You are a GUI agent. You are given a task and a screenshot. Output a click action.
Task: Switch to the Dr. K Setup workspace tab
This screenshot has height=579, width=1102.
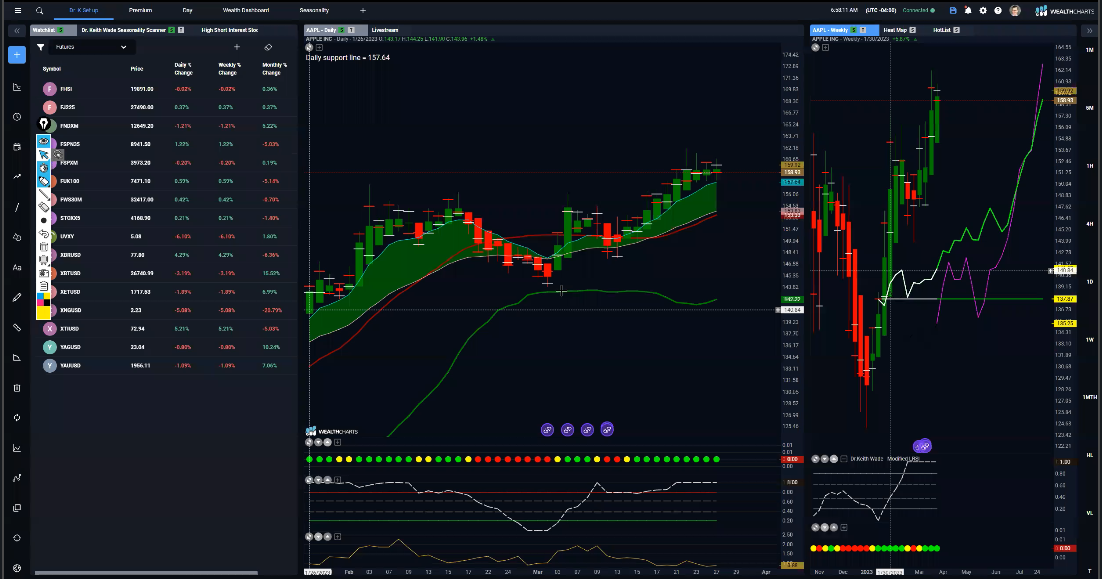tap(84, 11)
